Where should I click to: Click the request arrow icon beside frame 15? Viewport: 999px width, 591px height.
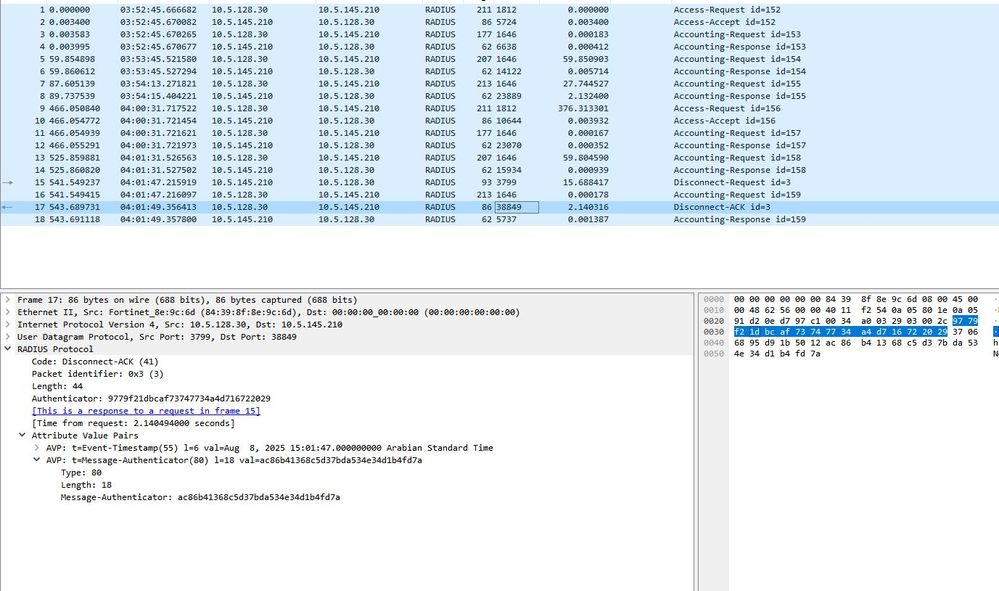7,182
